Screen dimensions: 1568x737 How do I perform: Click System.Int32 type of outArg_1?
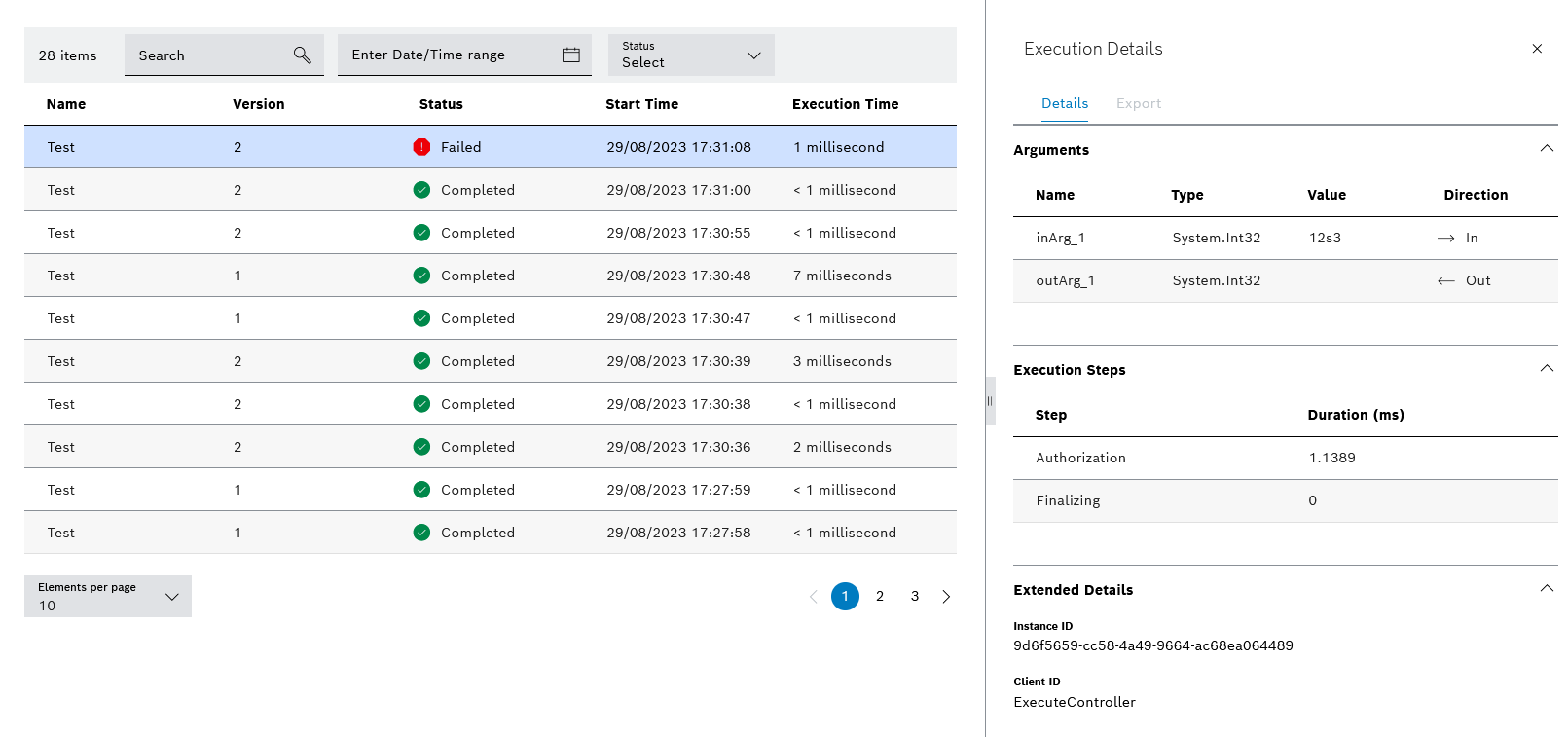(1217, 280)
